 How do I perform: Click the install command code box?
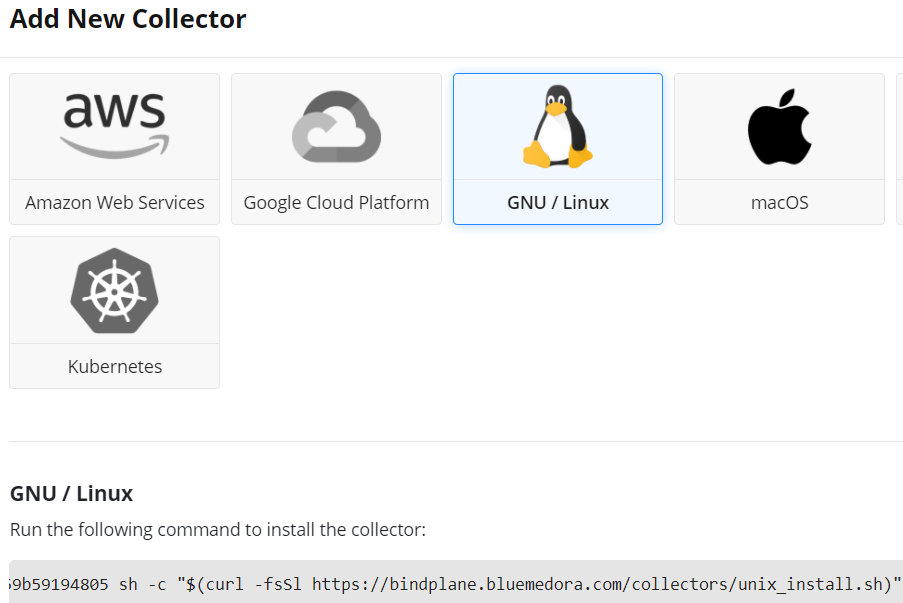(x=456, y=582)
